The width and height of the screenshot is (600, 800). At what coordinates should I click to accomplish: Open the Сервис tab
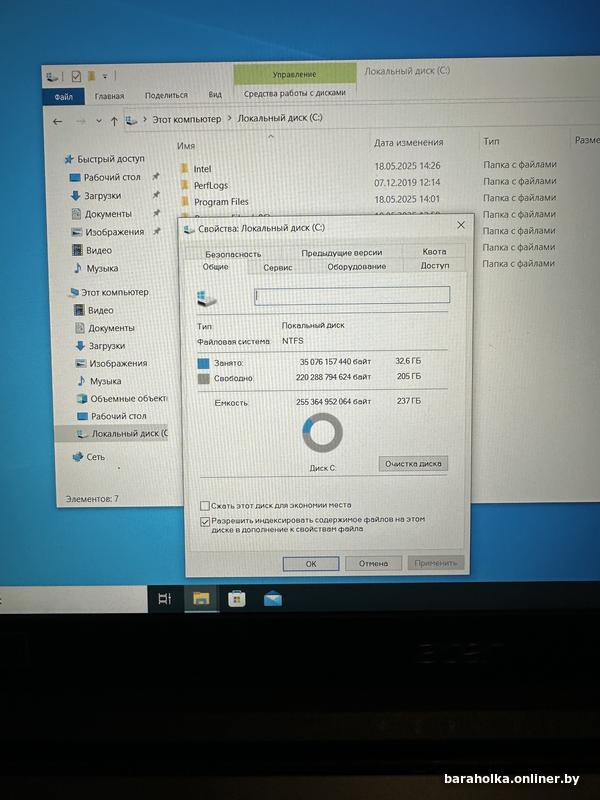[x=278, y=267]
